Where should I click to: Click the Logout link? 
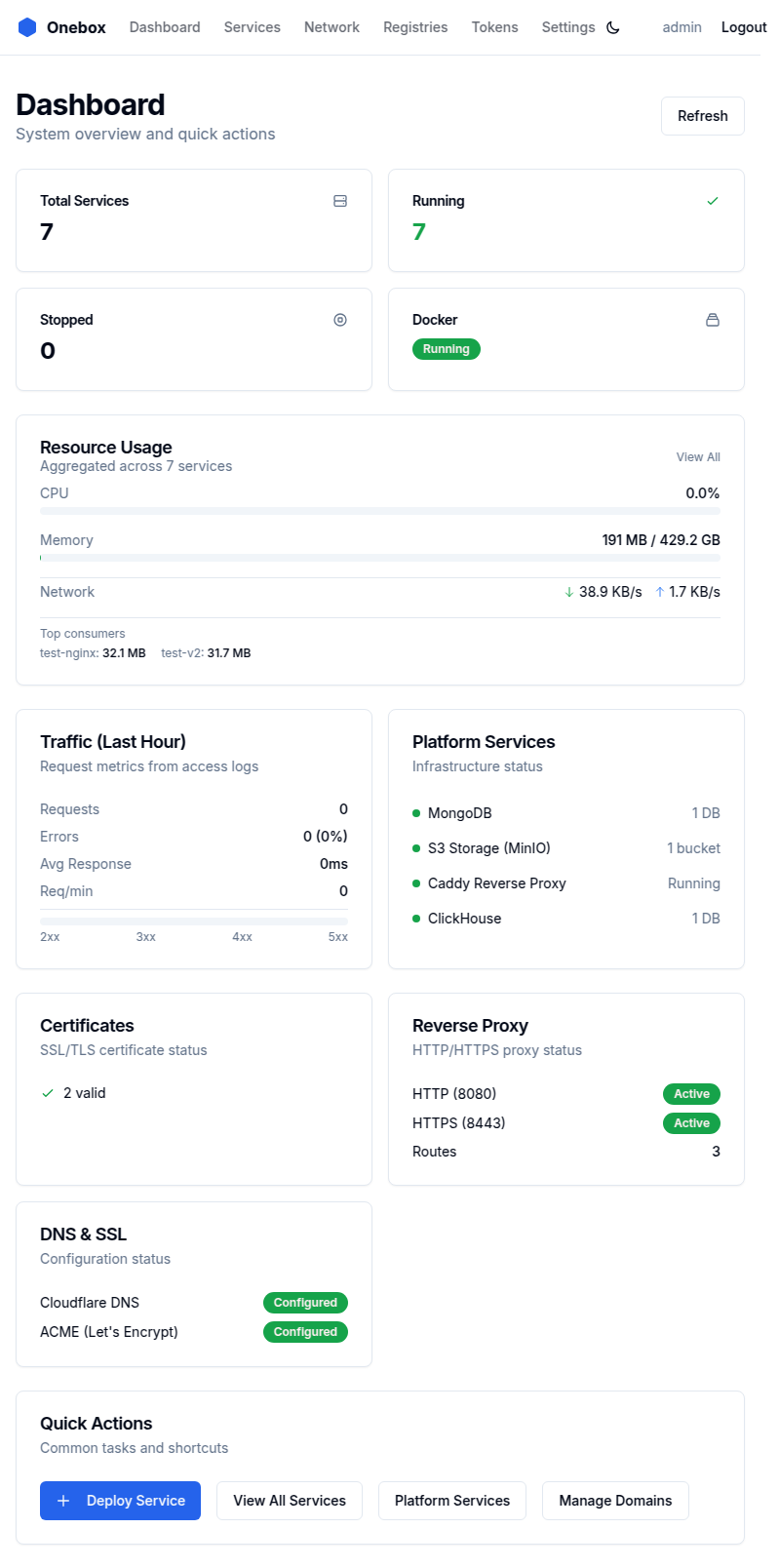[743, 27]
